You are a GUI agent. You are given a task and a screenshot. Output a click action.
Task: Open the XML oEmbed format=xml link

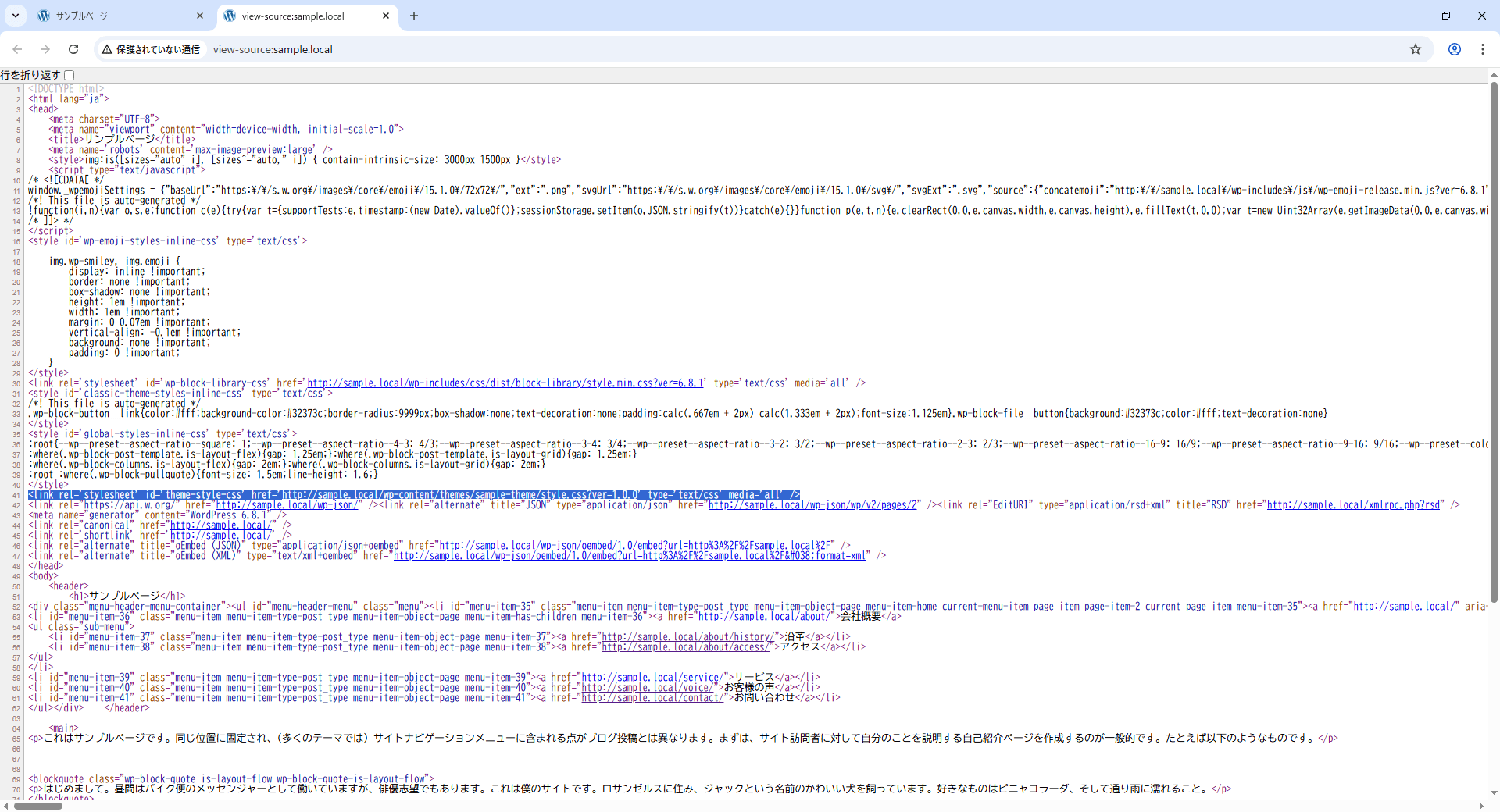pyautogui.click(x=631, y=556)
